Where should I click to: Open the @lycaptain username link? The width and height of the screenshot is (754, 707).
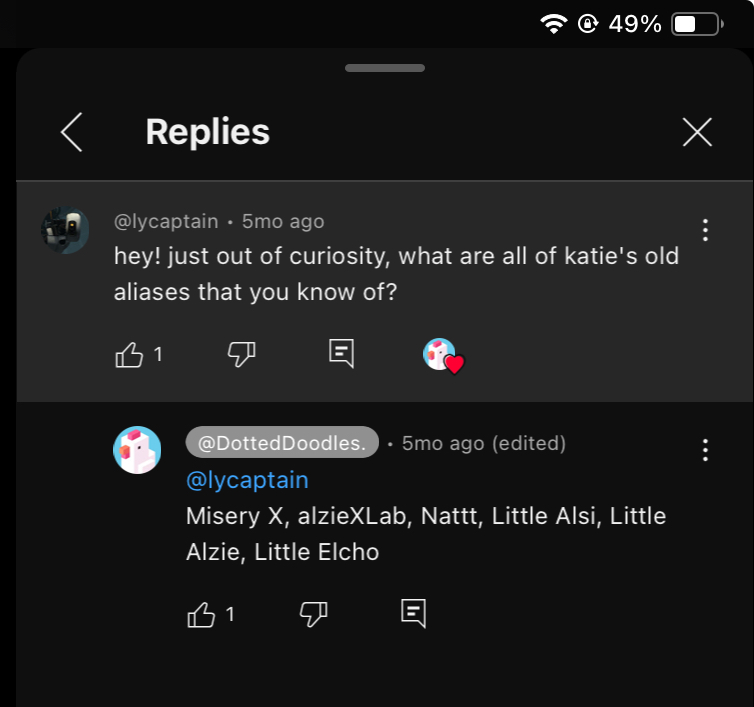(x=166, y=222)
